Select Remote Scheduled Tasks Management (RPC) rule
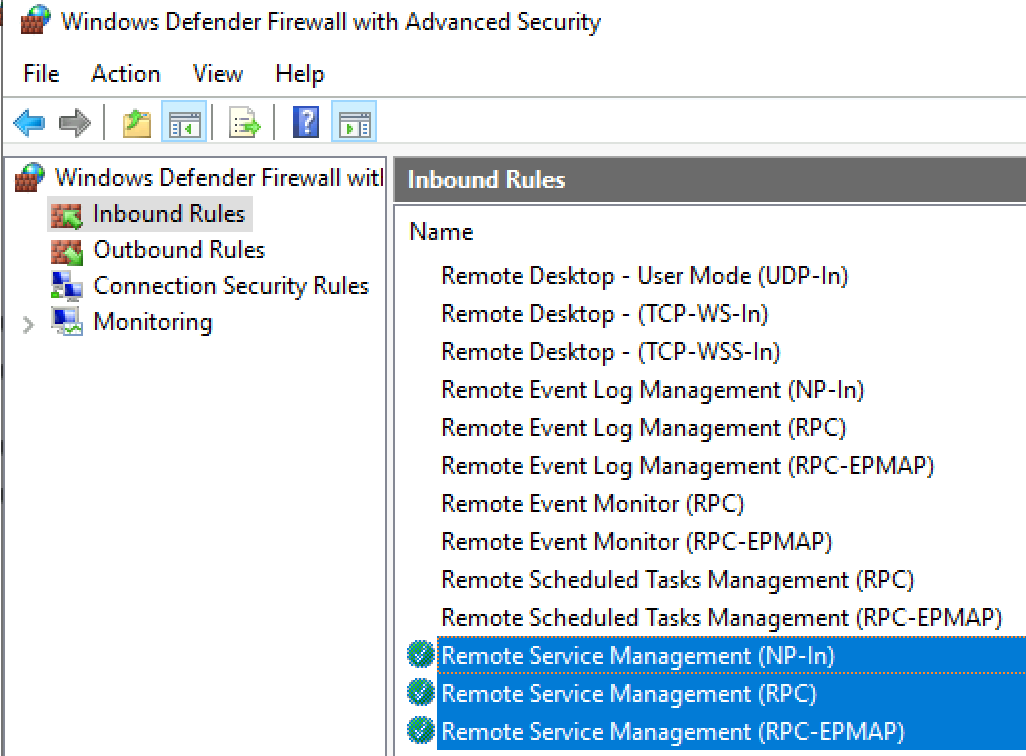The image size is (1026, 756). [677, 580]
